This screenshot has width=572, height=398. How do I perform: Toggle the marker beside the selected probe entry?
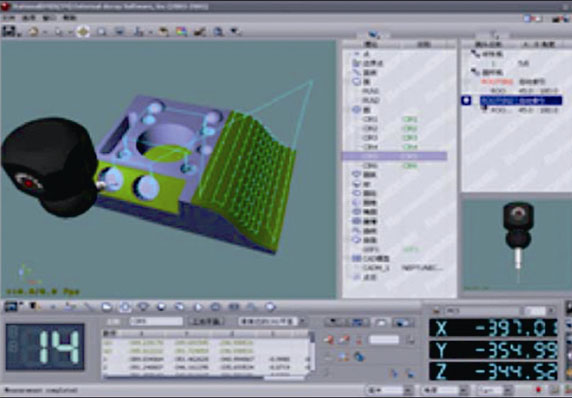(x=466, y=100)
